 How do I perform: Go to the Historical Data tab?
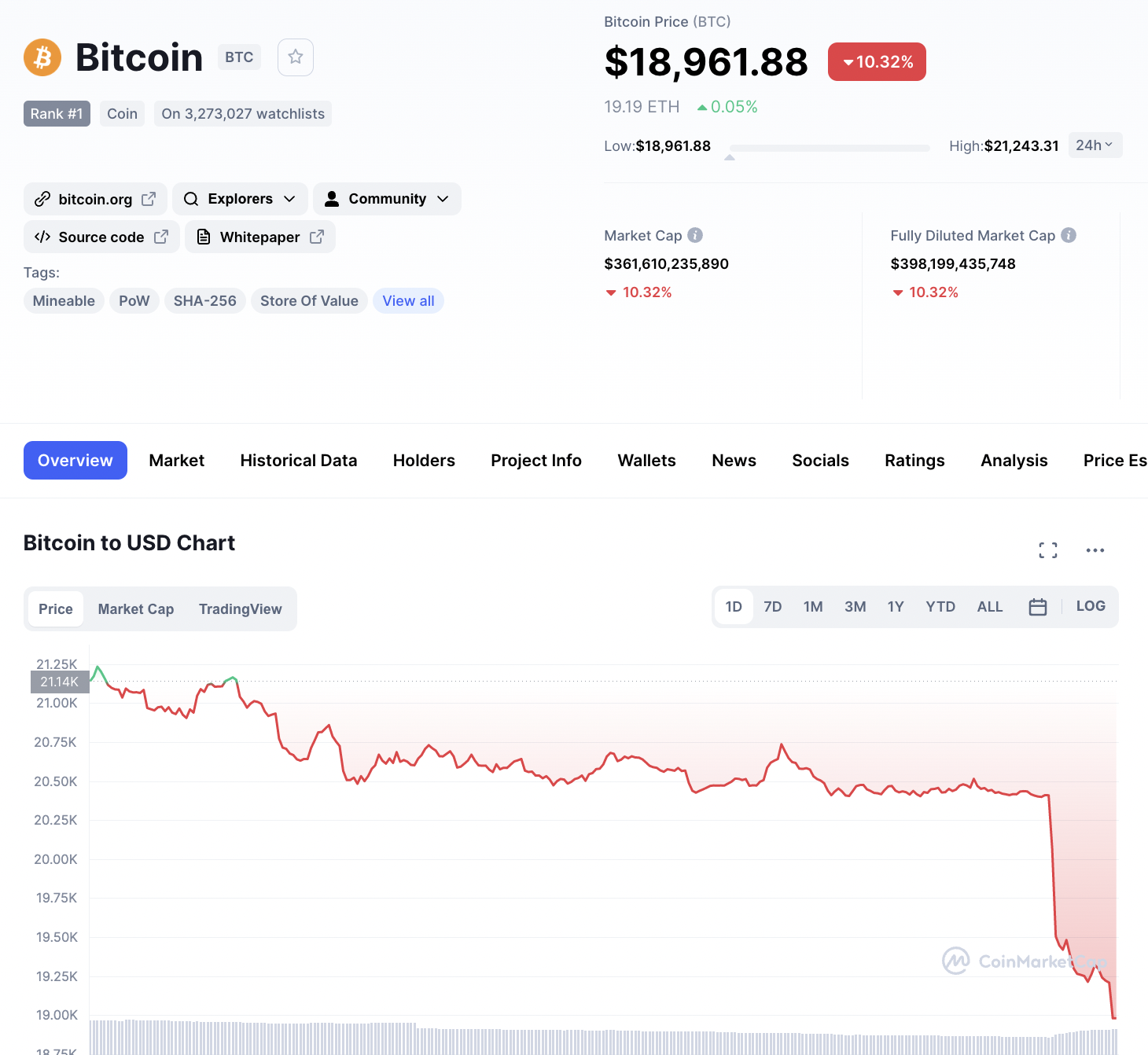(299, 461)
